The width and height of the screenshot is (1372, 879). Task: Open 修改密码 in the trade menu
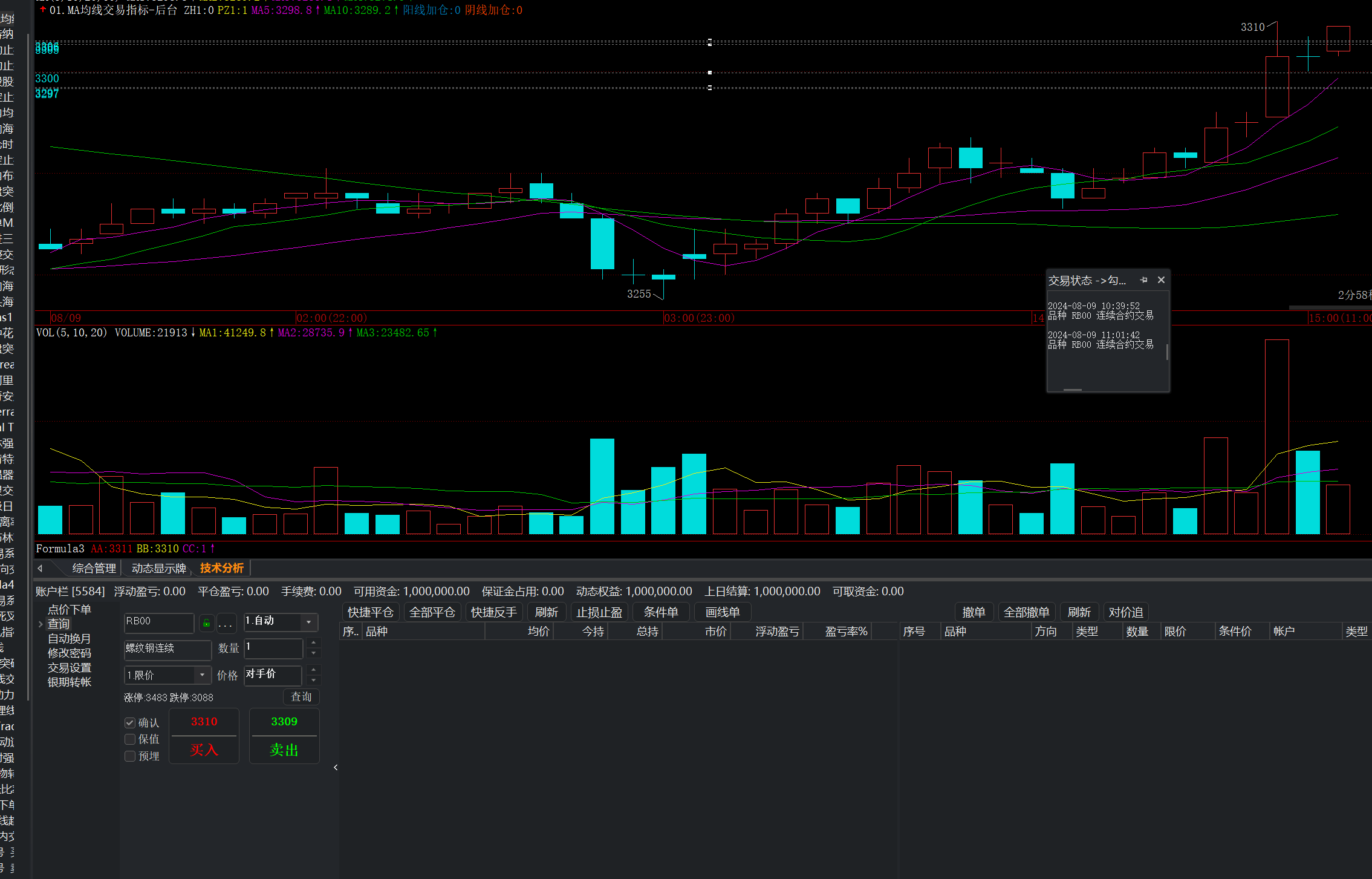coord(70,653)
